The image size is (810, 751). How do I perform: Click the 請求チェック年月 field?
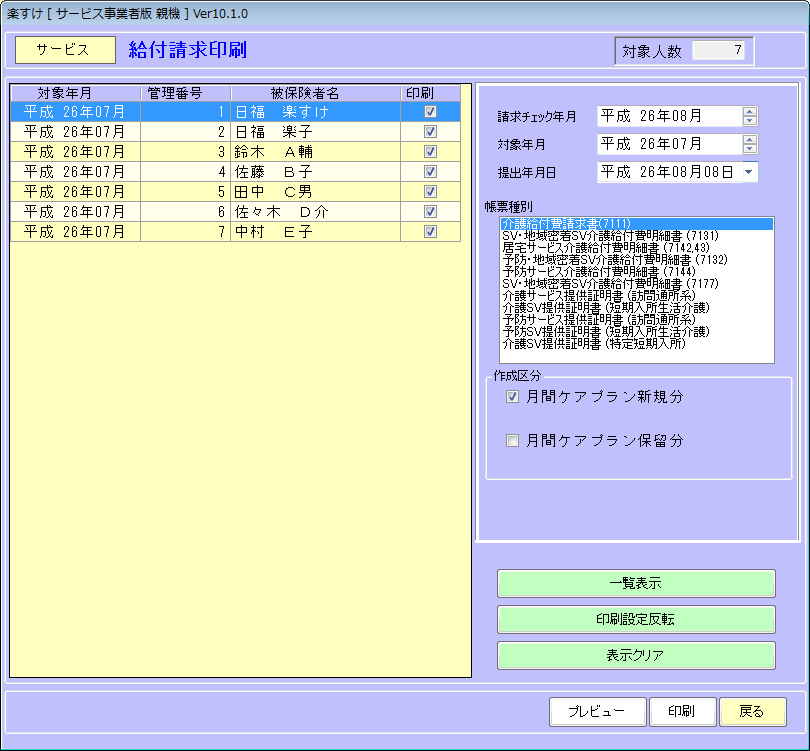[x=669, y=116]
